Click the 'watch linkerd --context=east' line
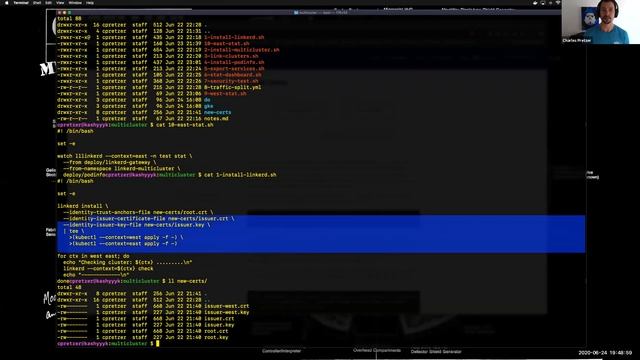This screenshot has height=360, width=640. (124, 156)
